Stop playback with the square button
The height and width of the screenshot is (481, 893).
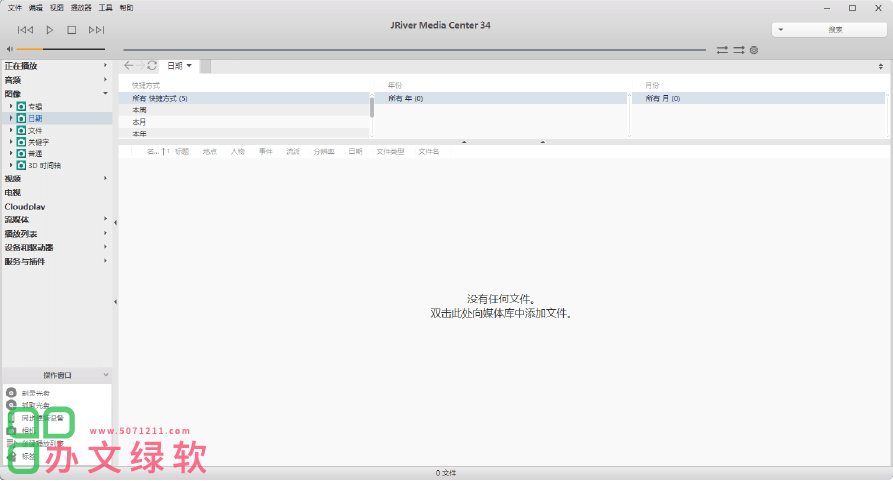click(71, 30)
